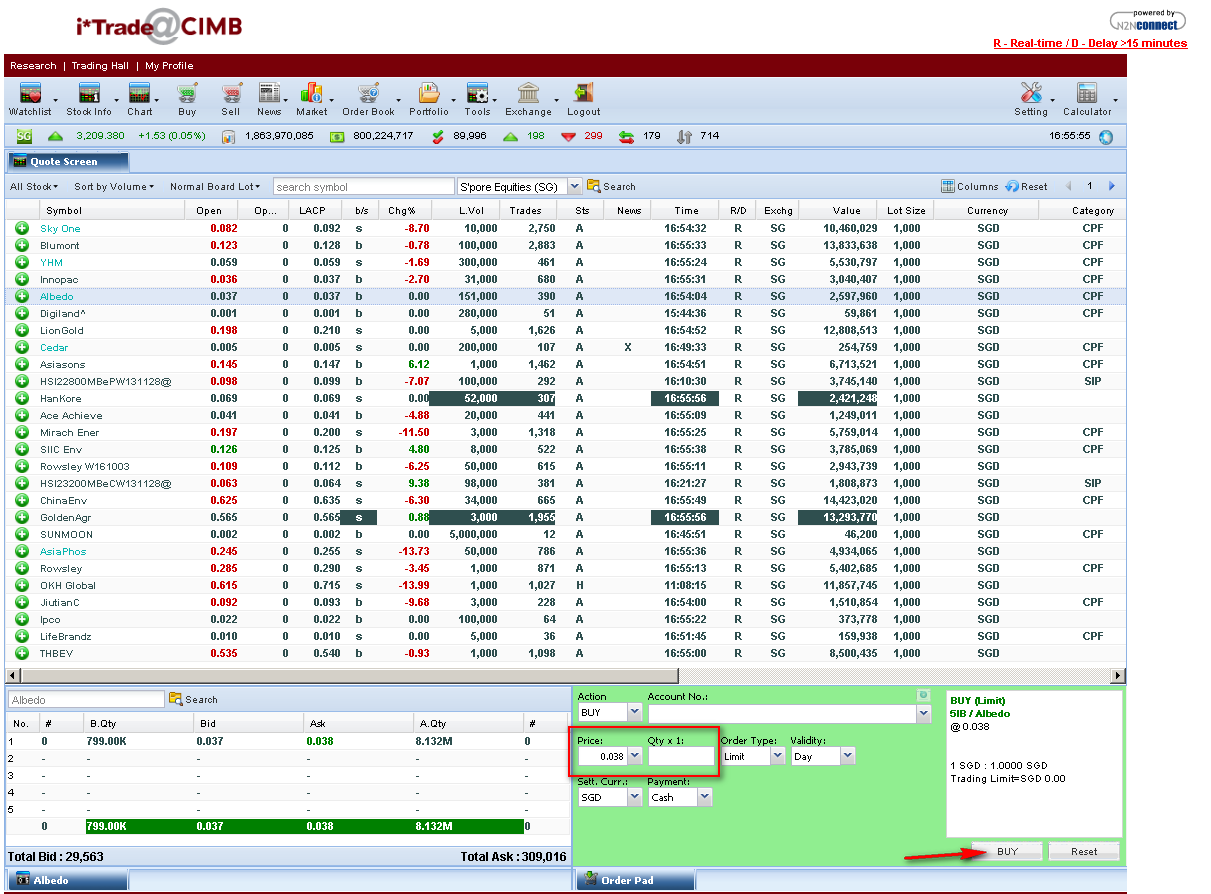This screenshot has width=1211, height=894.
Task: Click the Albedo market depth search field
Action: pyautogui.click(x=86, y=700)
